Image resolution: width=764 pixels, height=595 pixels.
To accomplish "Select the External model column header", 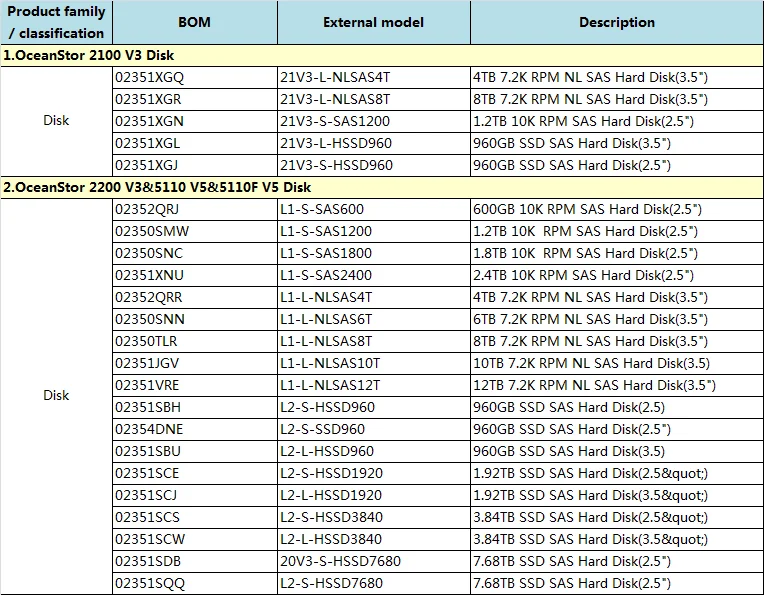I will 373,22.
